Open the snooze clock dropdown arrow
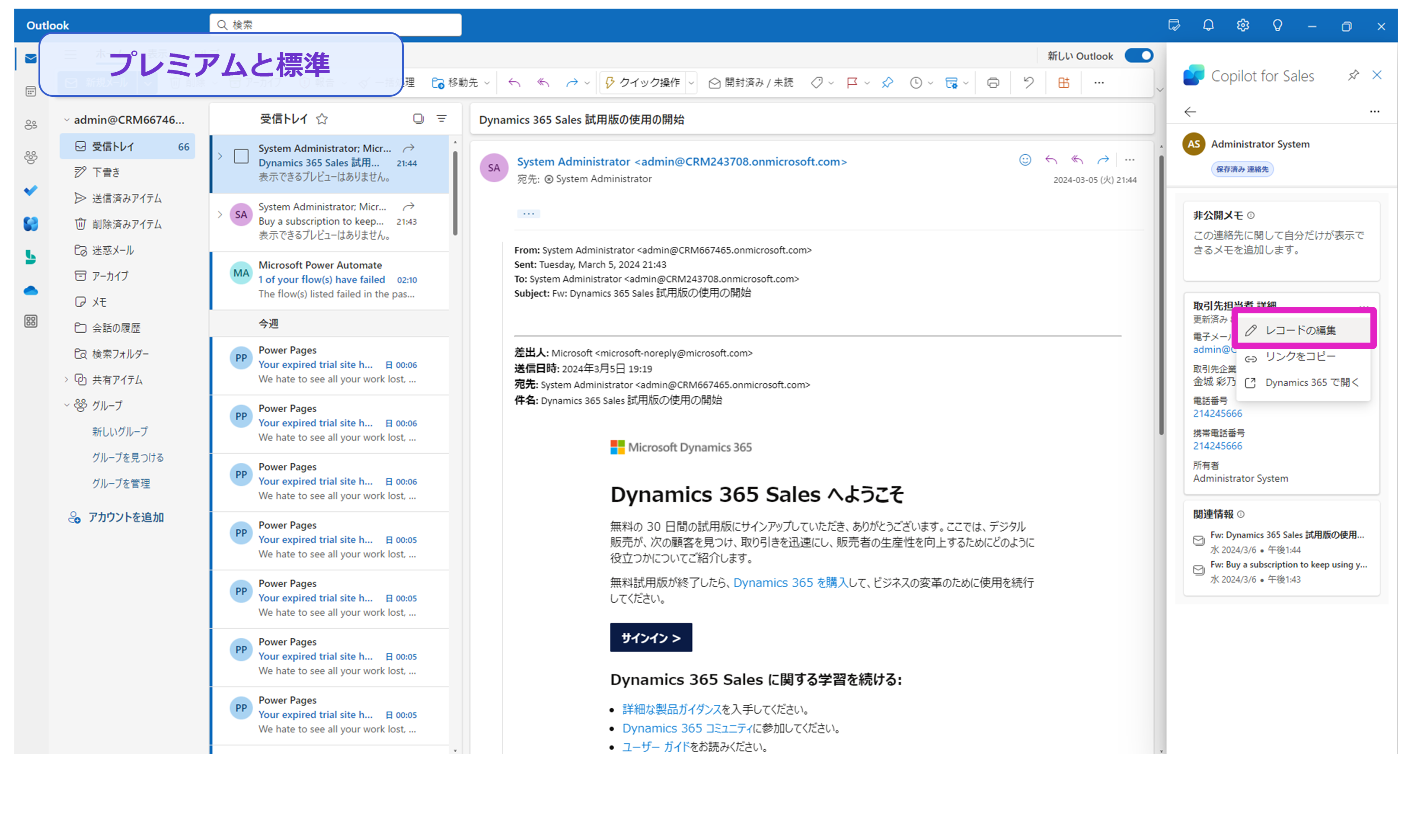 [x=930, y=83]
